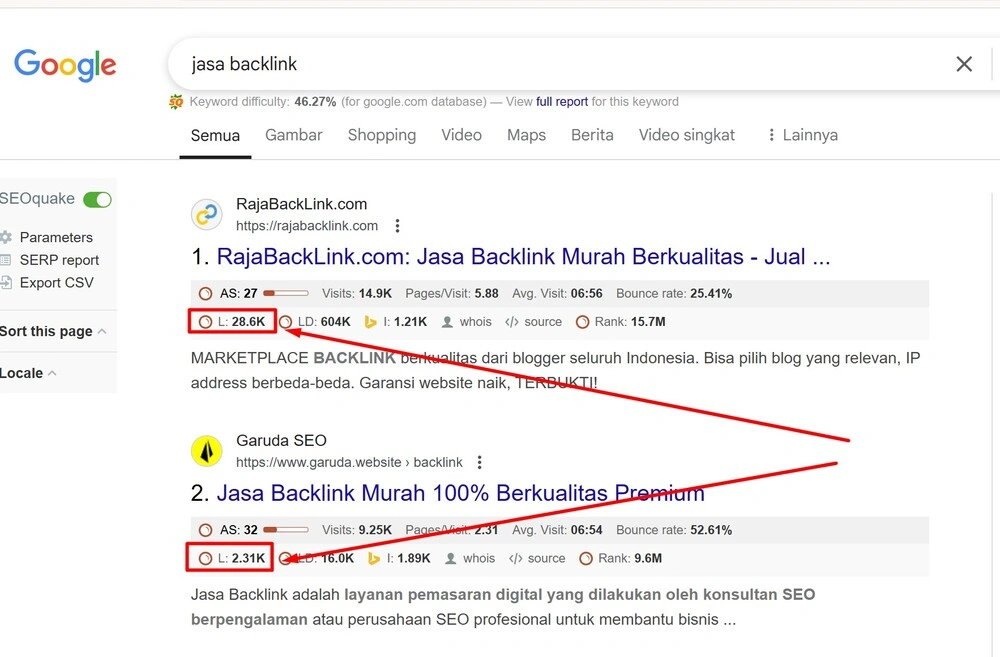
Task: Open the SERP report
Action: pos(59,260)
